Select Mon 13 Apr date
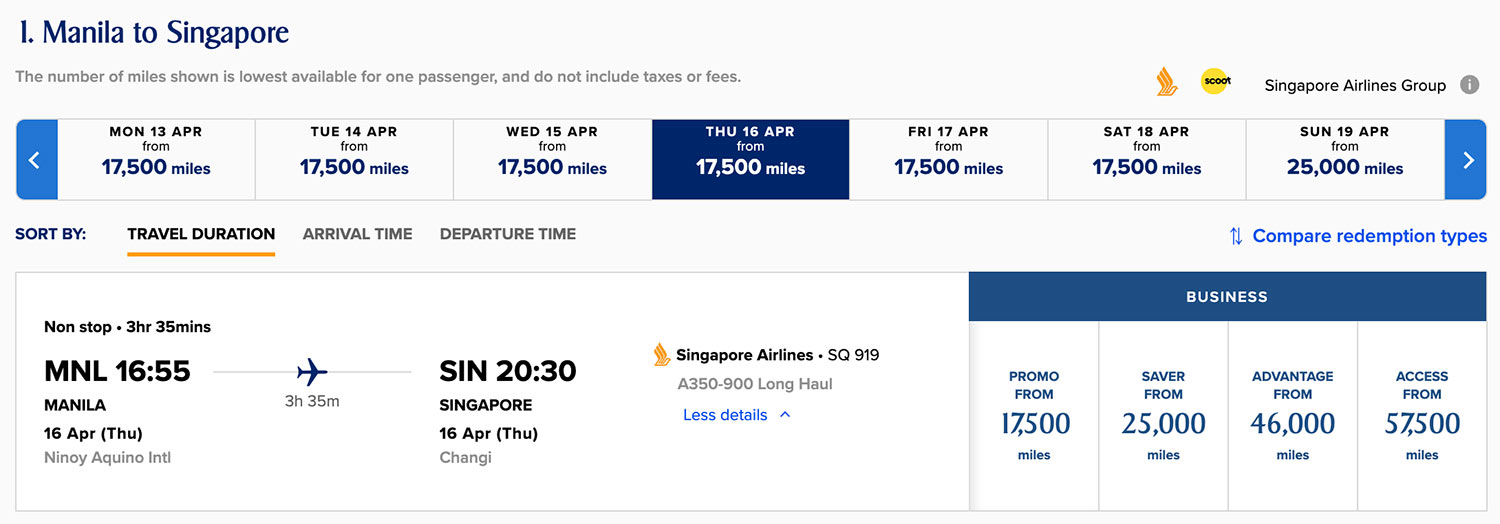 (156, 160)
